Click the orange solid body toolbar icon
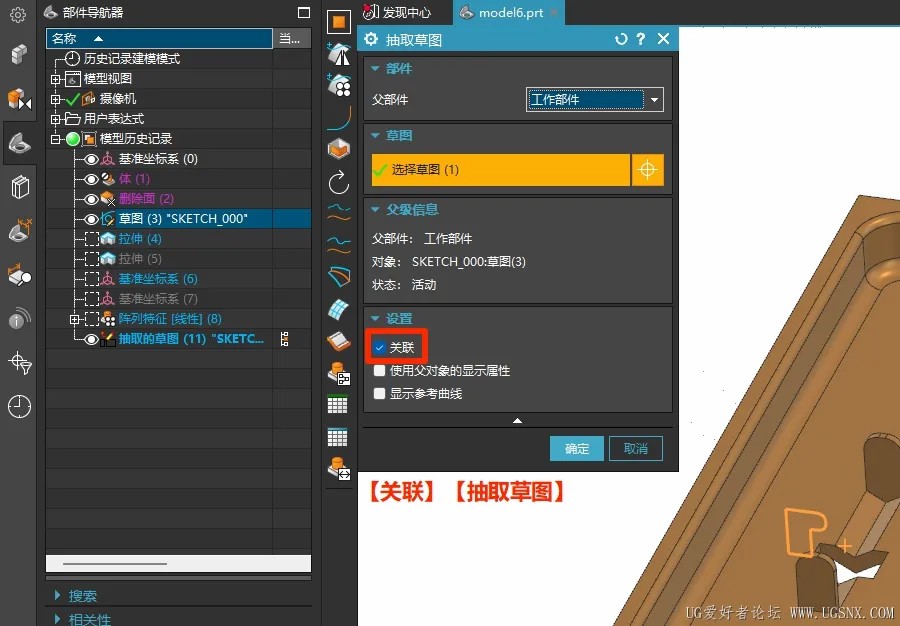The height and width of the screenshot is (626, 900). (339, 149)
